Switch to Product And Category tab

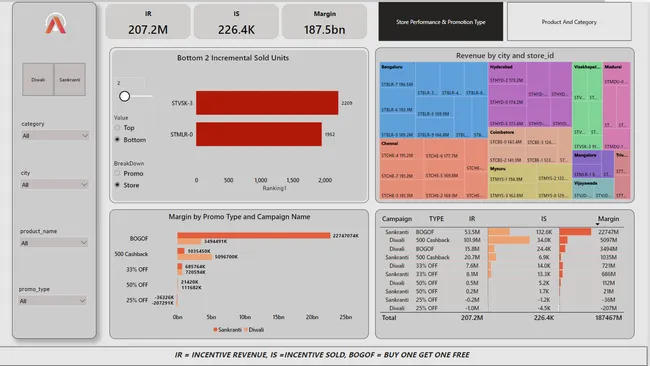569,22
